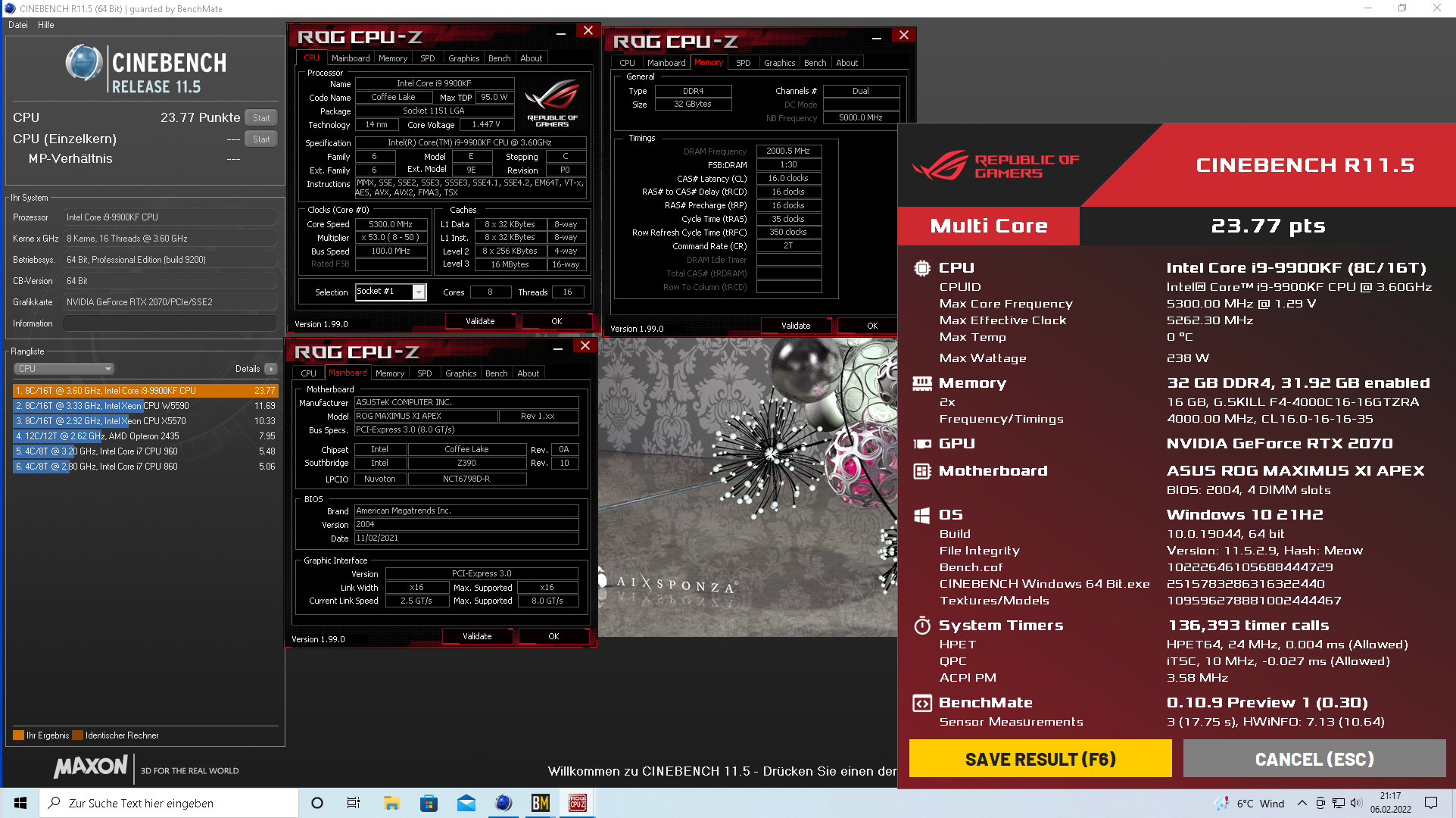Click the brown Identischer Rechner legend swatch
1456x818 pixels.
tap(78, 735)
